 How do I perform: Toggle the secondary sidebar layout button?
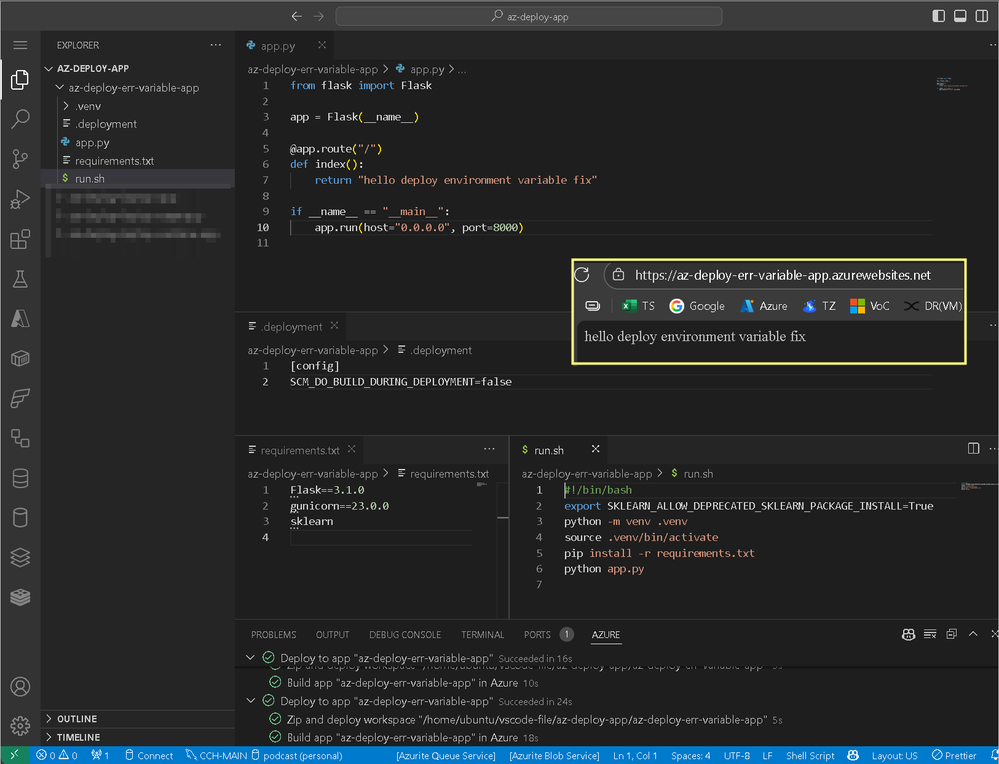coord(982,16)
